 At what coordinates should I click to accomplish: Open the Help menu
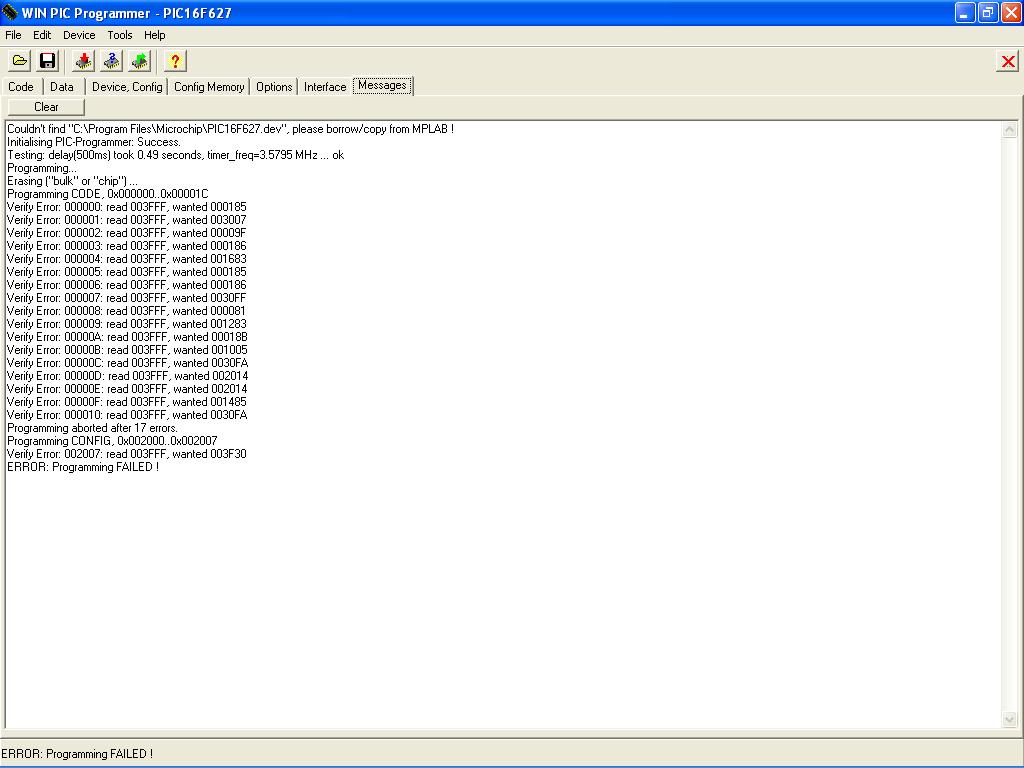[155, 35]
